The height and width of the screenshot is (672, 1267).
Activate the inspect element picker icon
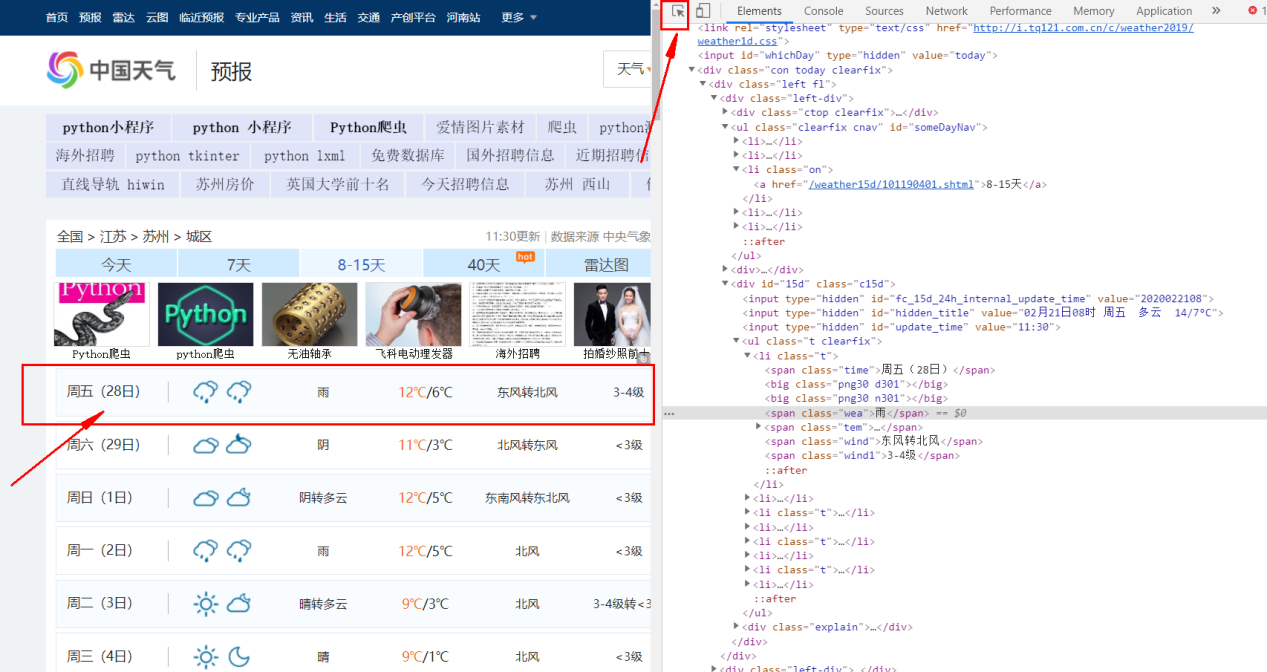(678, 11)
